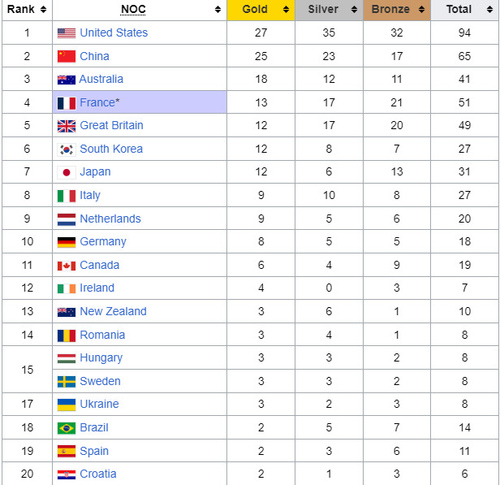Screen dimensions: 500x485
Task: Sort table by Rank column arrows
Action: 43,9
